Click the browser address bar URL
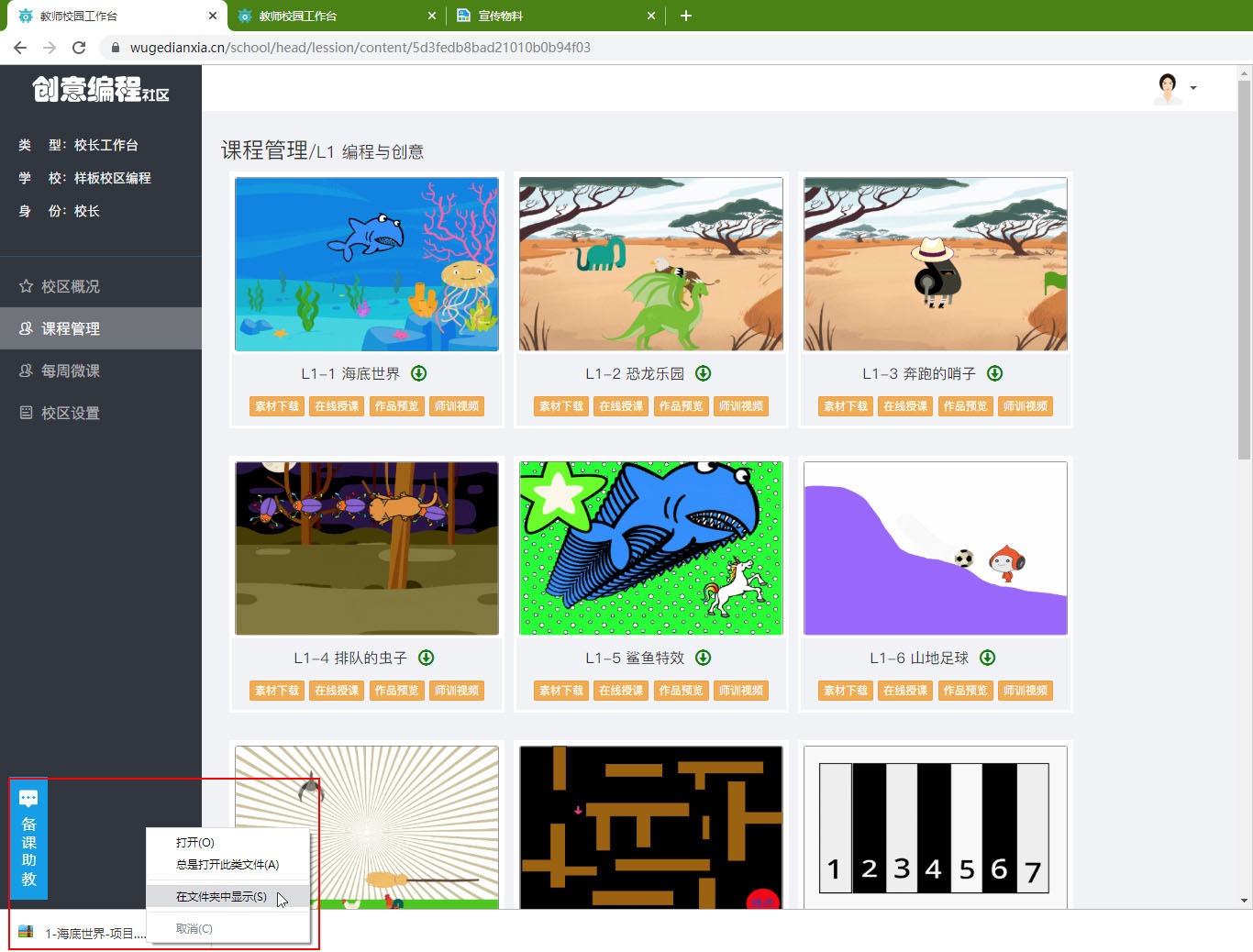This screenshot has height=952, width=1253. 360,48
